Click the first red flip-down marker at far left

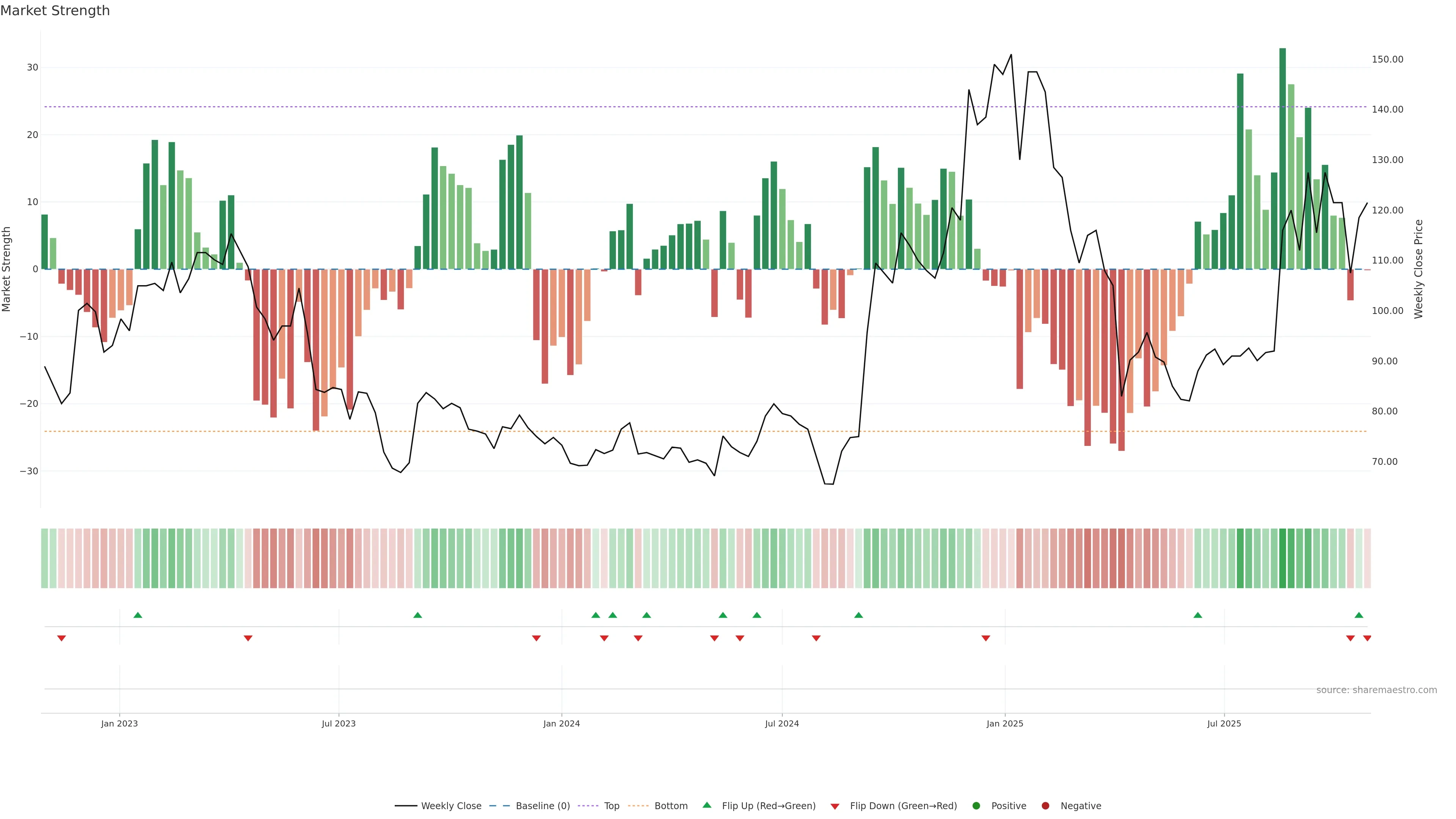click(x=61, y=638)
